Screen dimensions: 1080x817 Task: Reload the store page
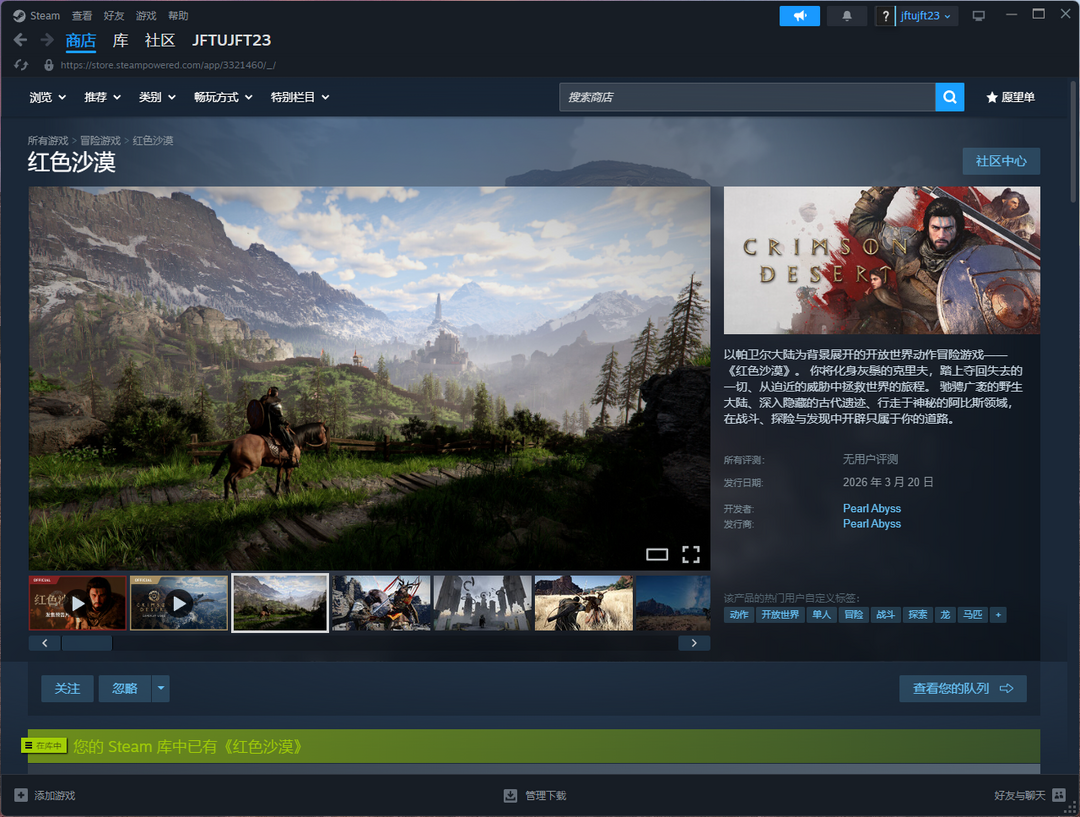[x=22, y=64]
